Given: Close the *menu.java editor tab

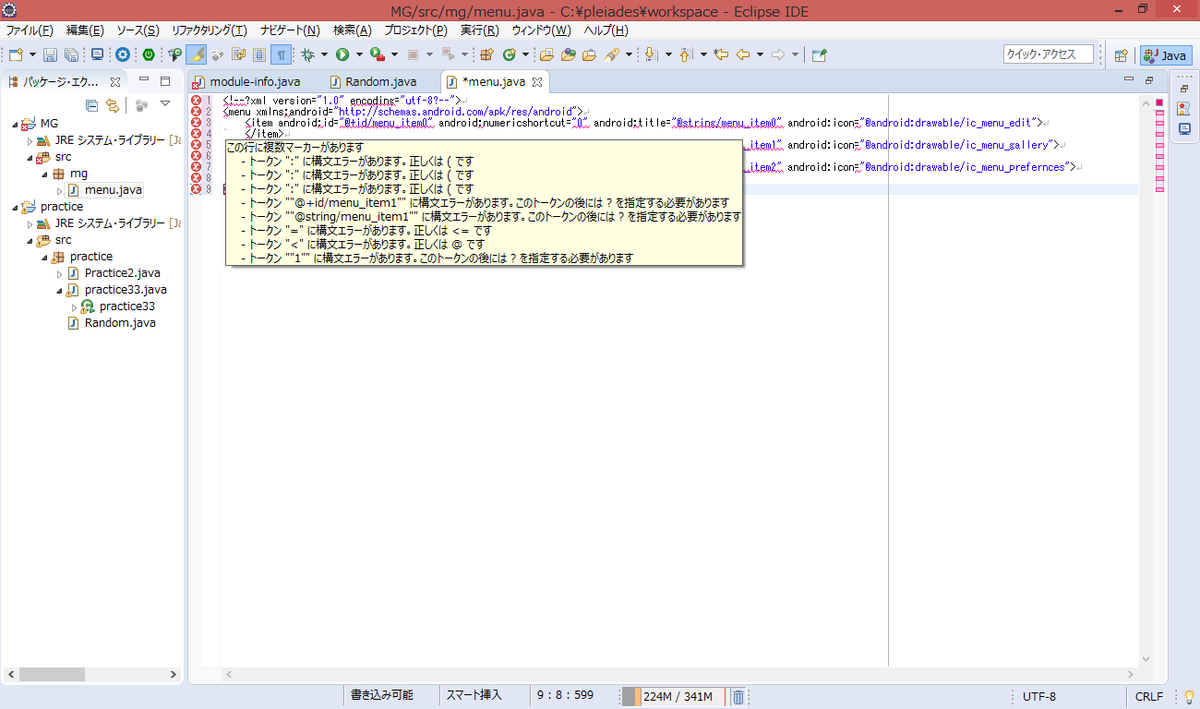Looking at the screenshot, I should tap(537, 81).
